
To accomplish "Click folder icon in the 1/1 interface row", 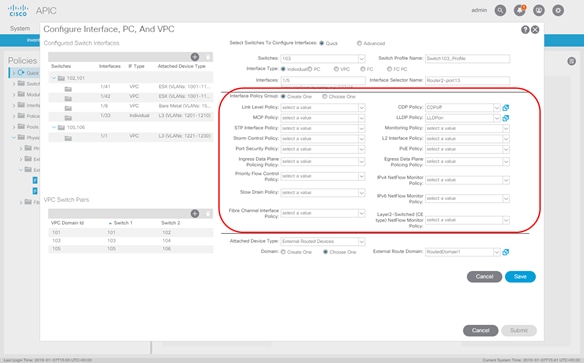I will coord(68,138).
